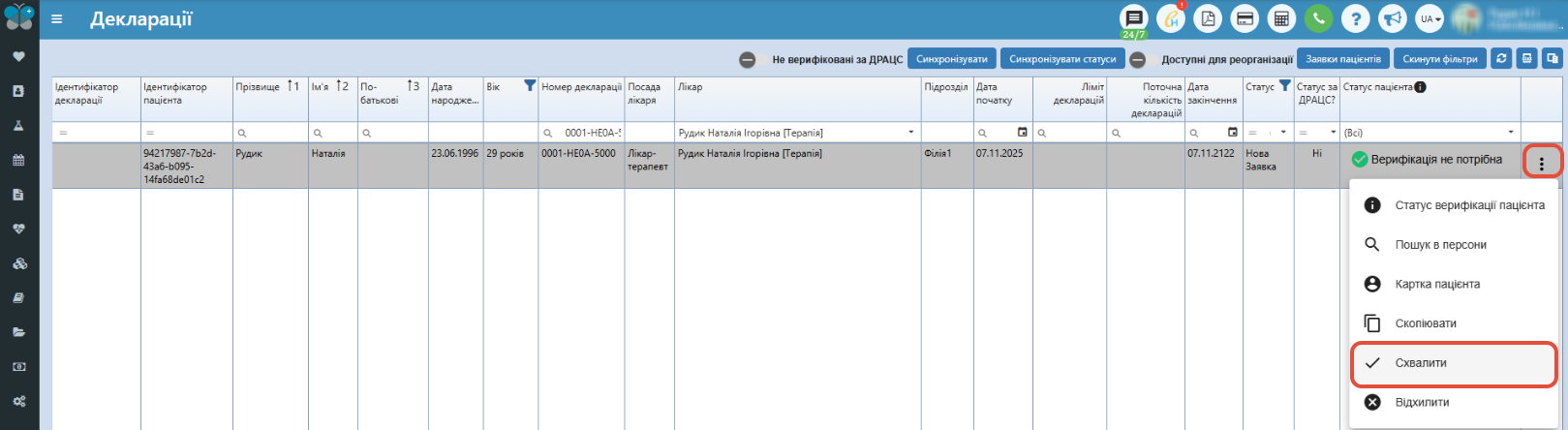Viewport: 1568px width, 430px height.
Task: Open the book sidebar icon
Action: [x=18, y=298]
